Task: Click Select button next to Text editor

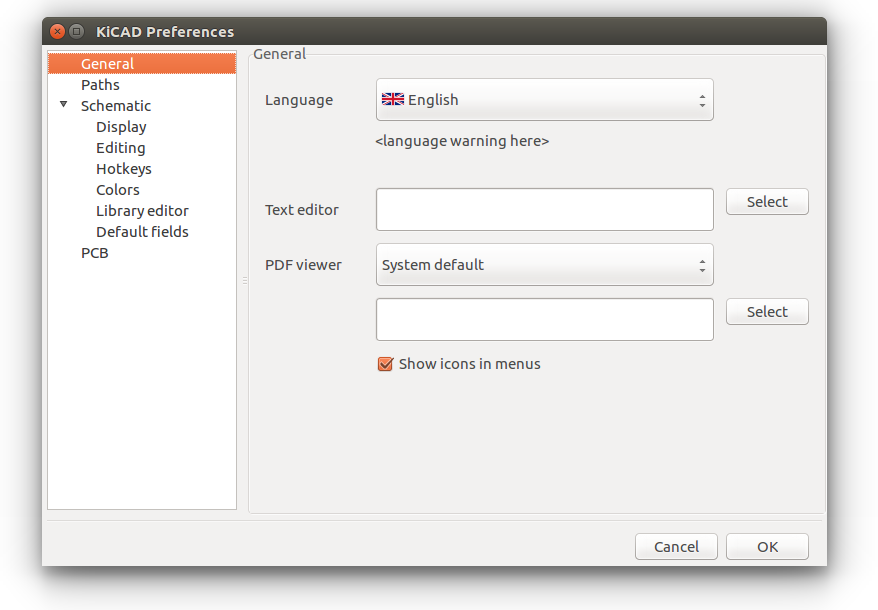Action: coord(767,202)
